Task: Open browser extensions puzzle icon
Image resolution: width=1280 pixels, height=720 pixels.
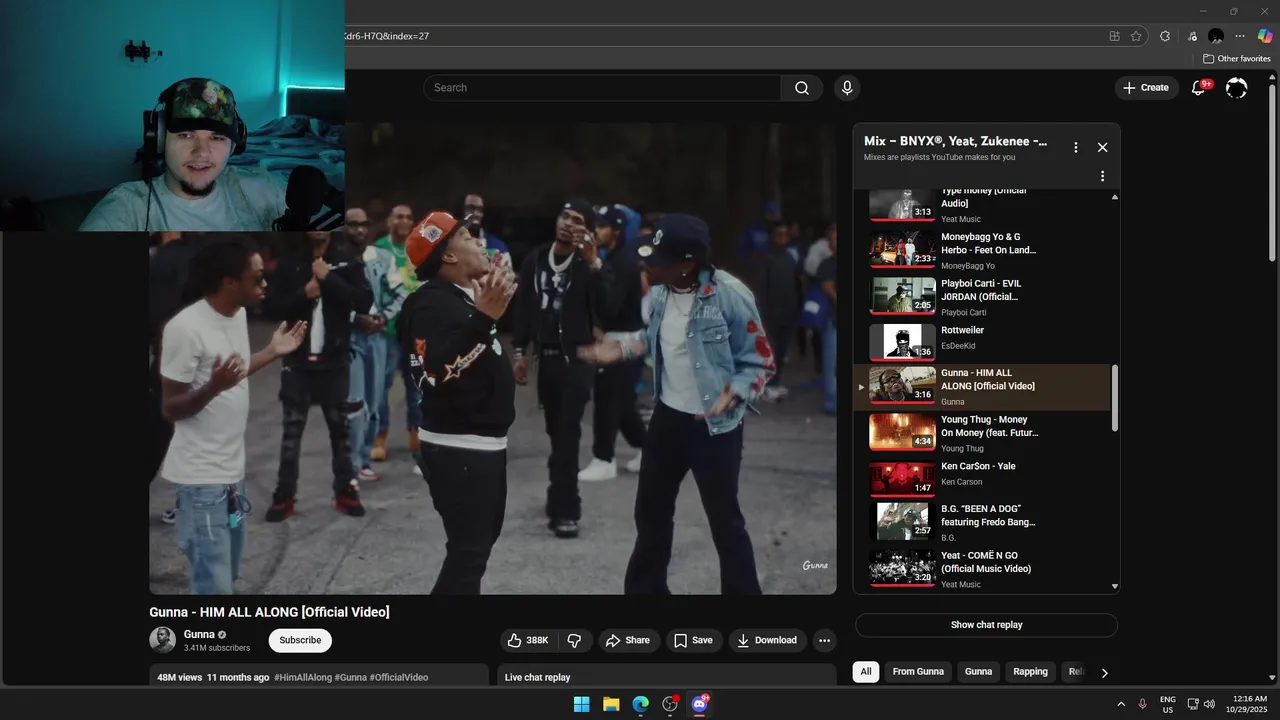Action: tap(1165, 36)
